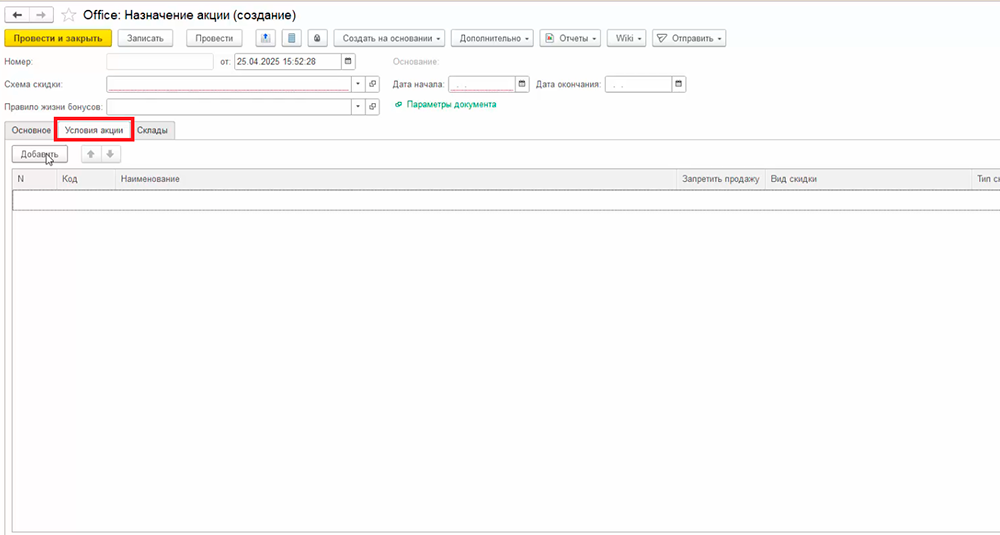Click the forward navigation arrow
This screenshot has height=535, width=1000.
tap(41, 15)
